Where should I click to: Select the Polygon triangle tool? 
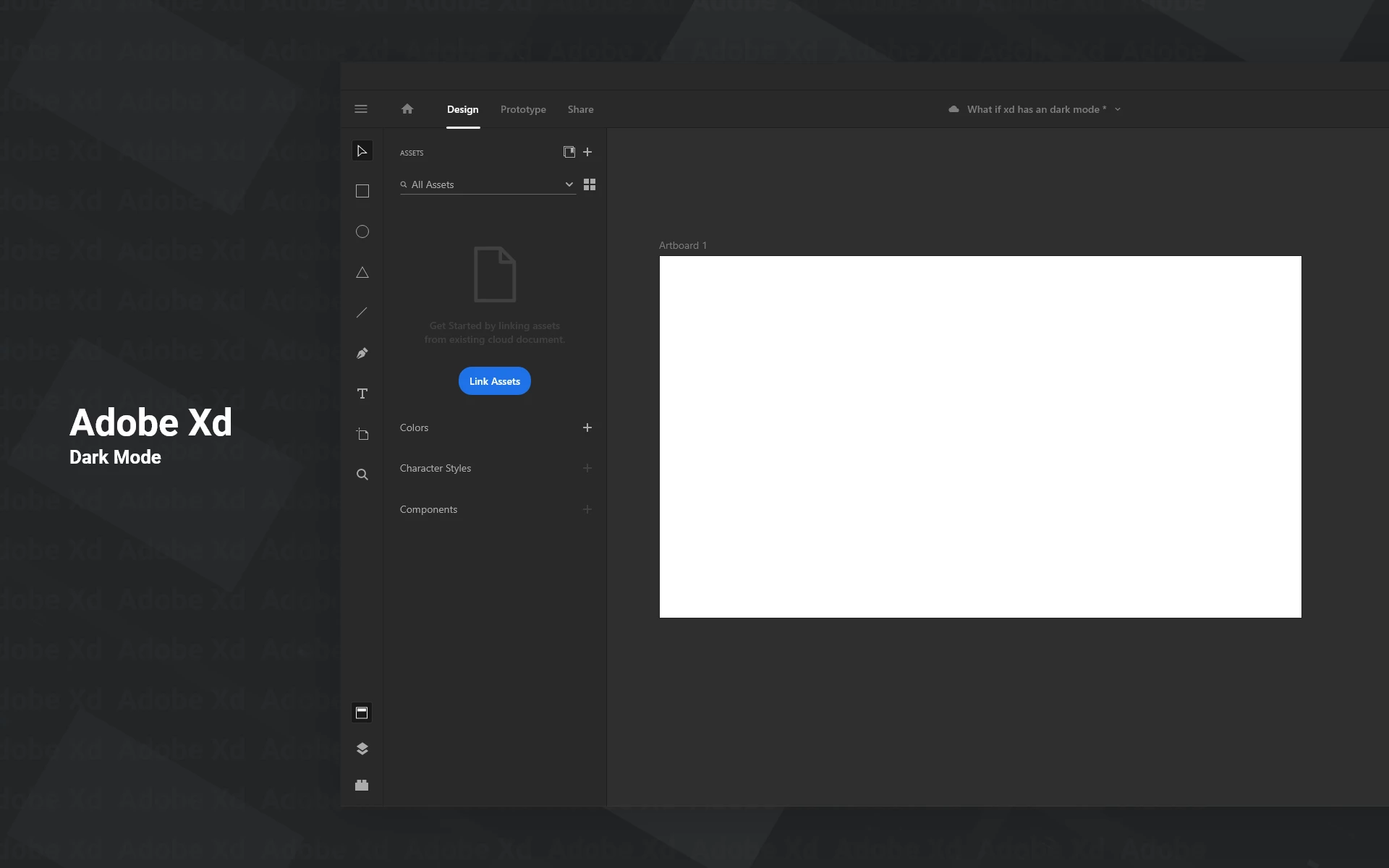click(x=362, y=273)
